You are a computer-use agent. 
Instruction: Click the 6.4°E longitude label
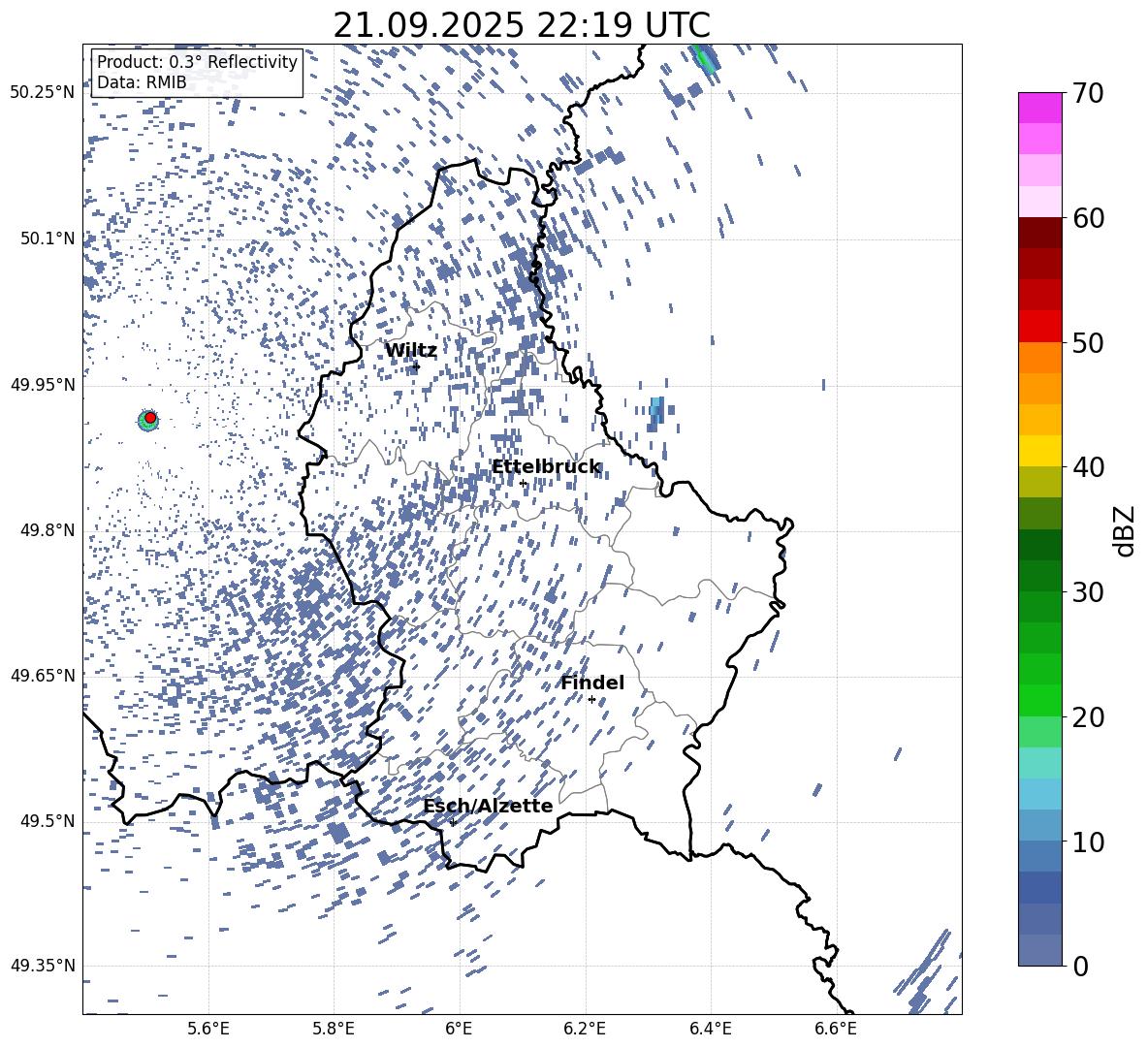tap(710, 1029)
